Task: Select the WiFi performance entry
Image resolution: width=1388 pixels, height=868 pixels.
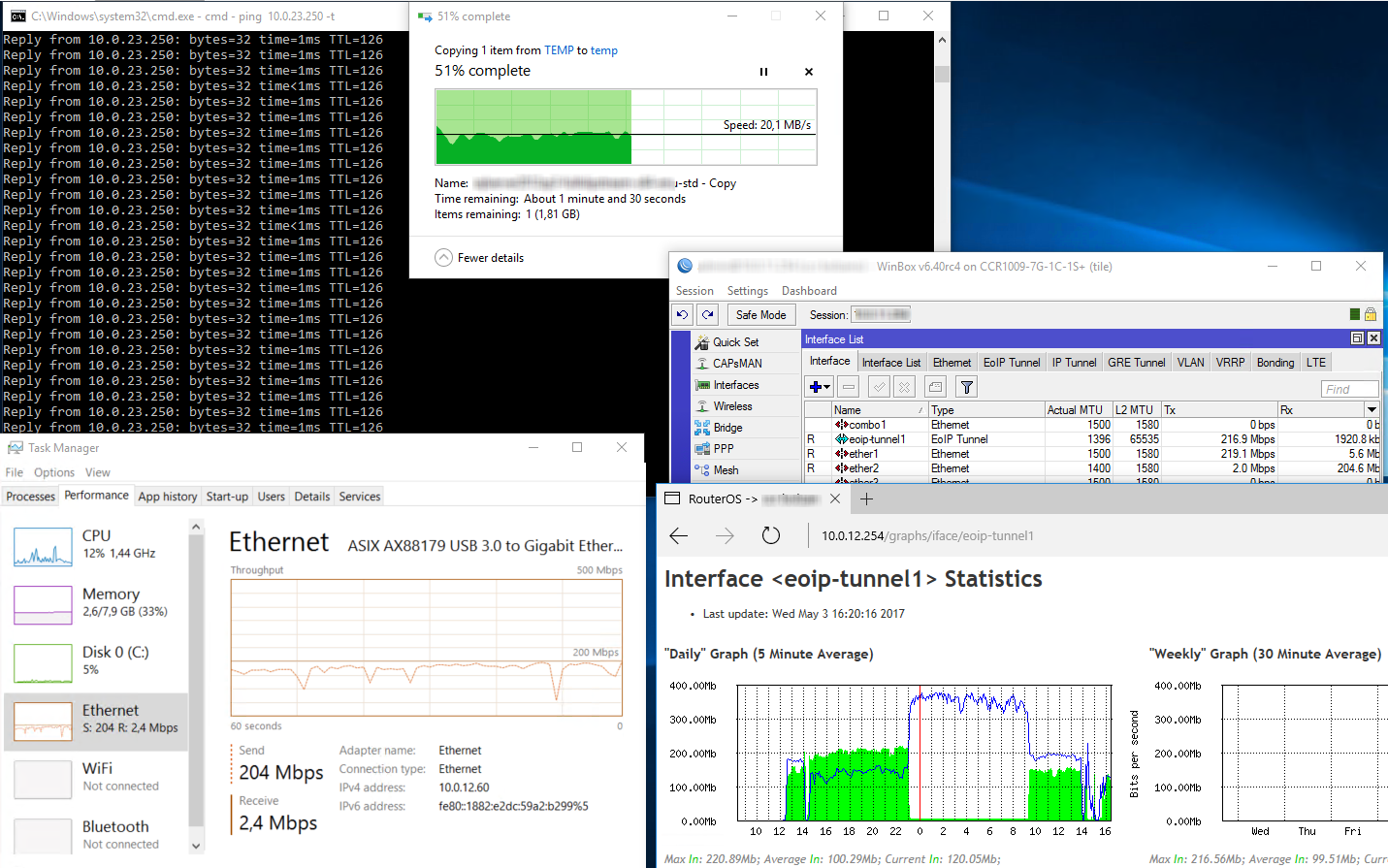Action: pos(97,780)
